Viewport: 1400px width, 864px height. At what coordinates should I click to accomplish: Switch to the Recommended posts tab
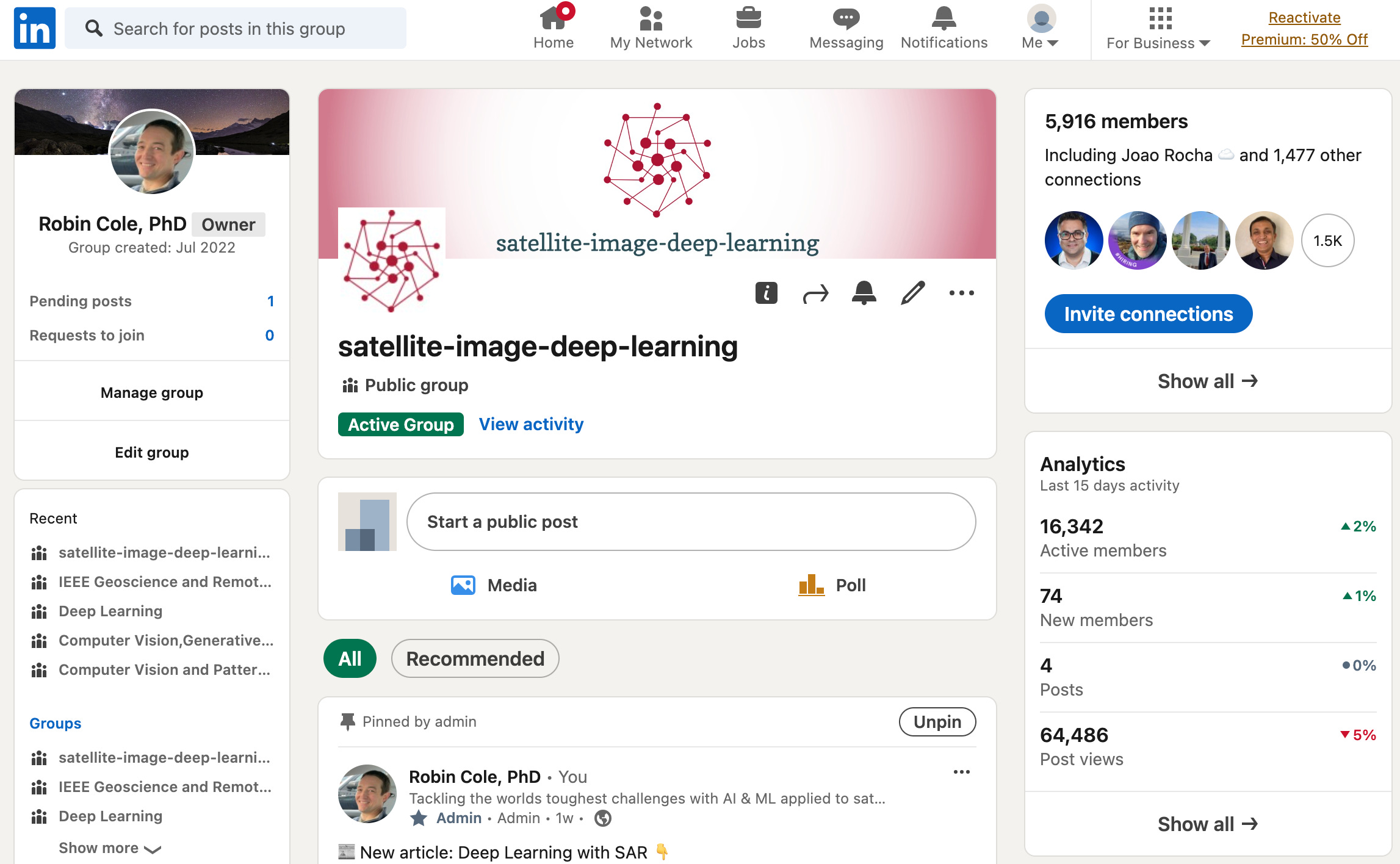475,658
